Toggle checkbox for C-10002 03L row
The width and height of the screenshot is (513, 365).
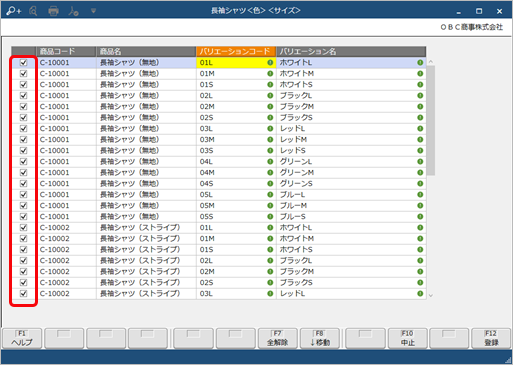(x=23, y=294)
